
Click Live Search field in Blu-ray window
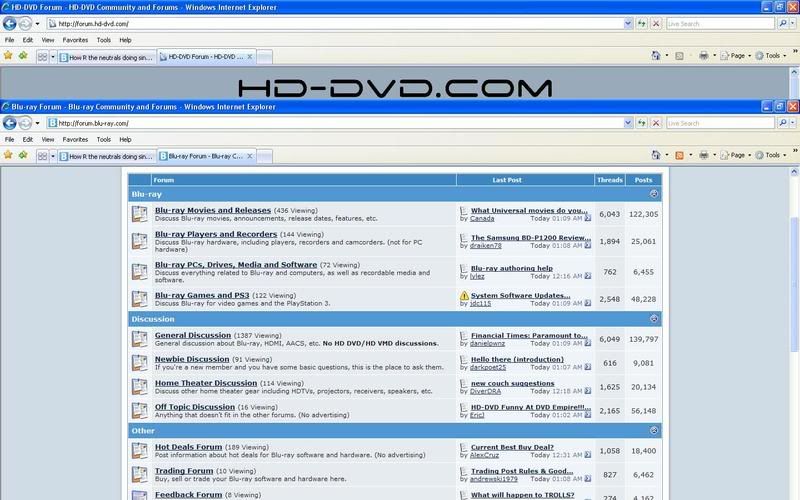(x=720, y=123)
